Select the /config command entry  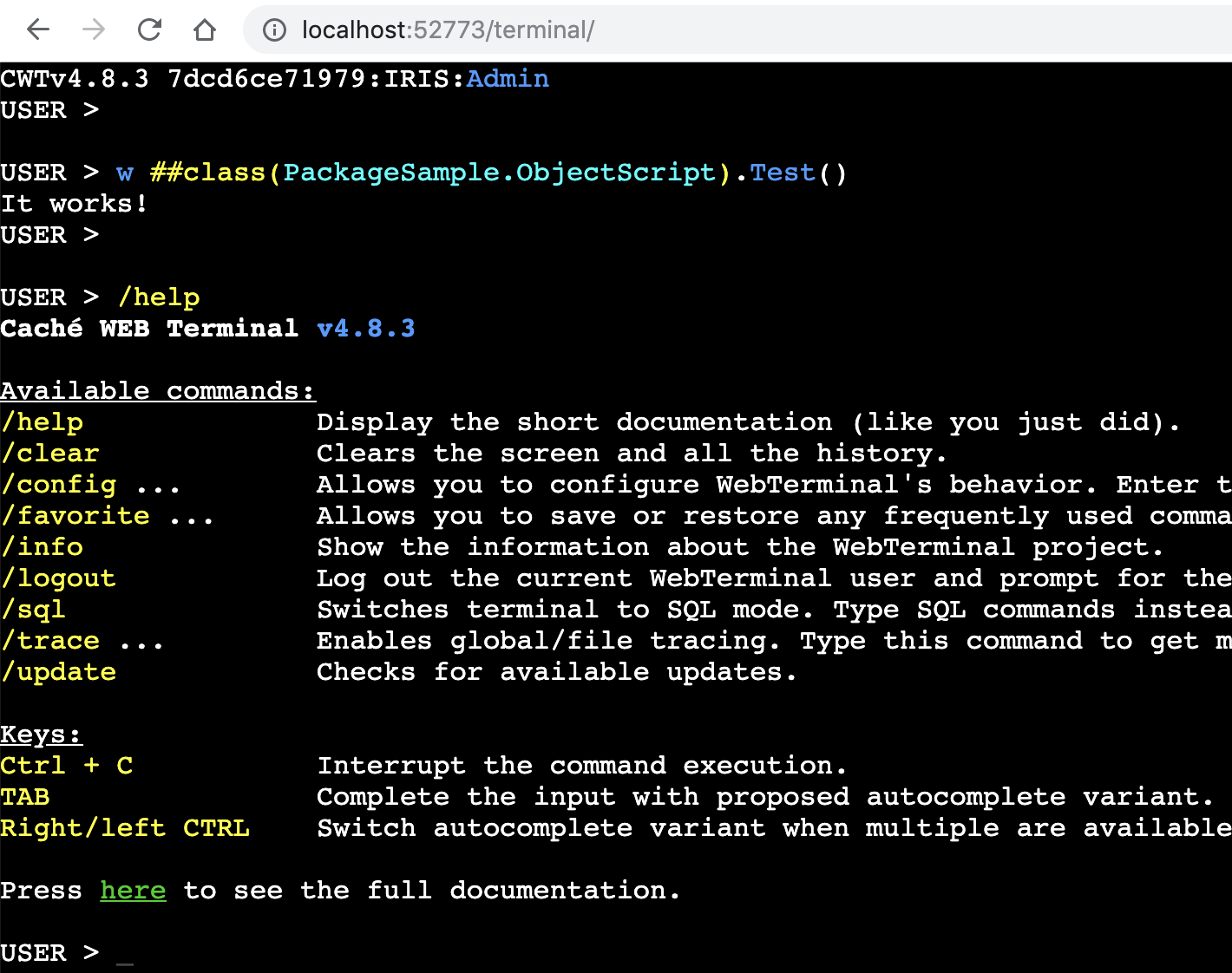coord(59,485)
